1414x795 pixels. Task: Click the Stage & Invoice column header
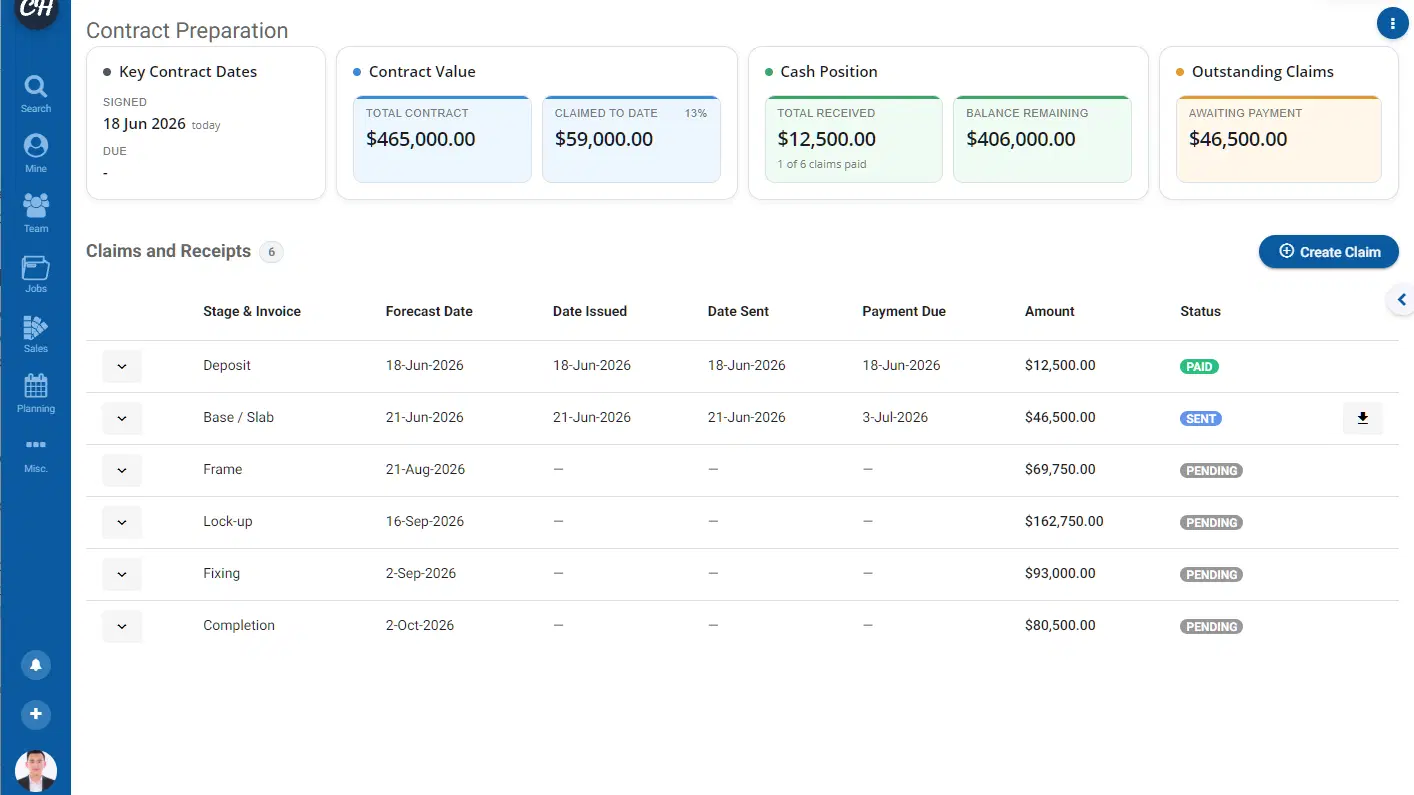point(252,311)
